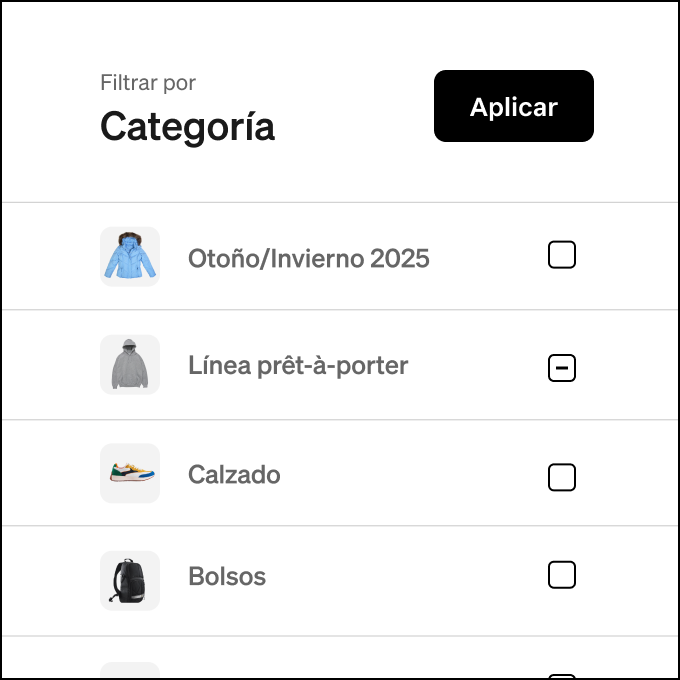Select the Otoño/Invierno 2025 category label

[308, 258]
